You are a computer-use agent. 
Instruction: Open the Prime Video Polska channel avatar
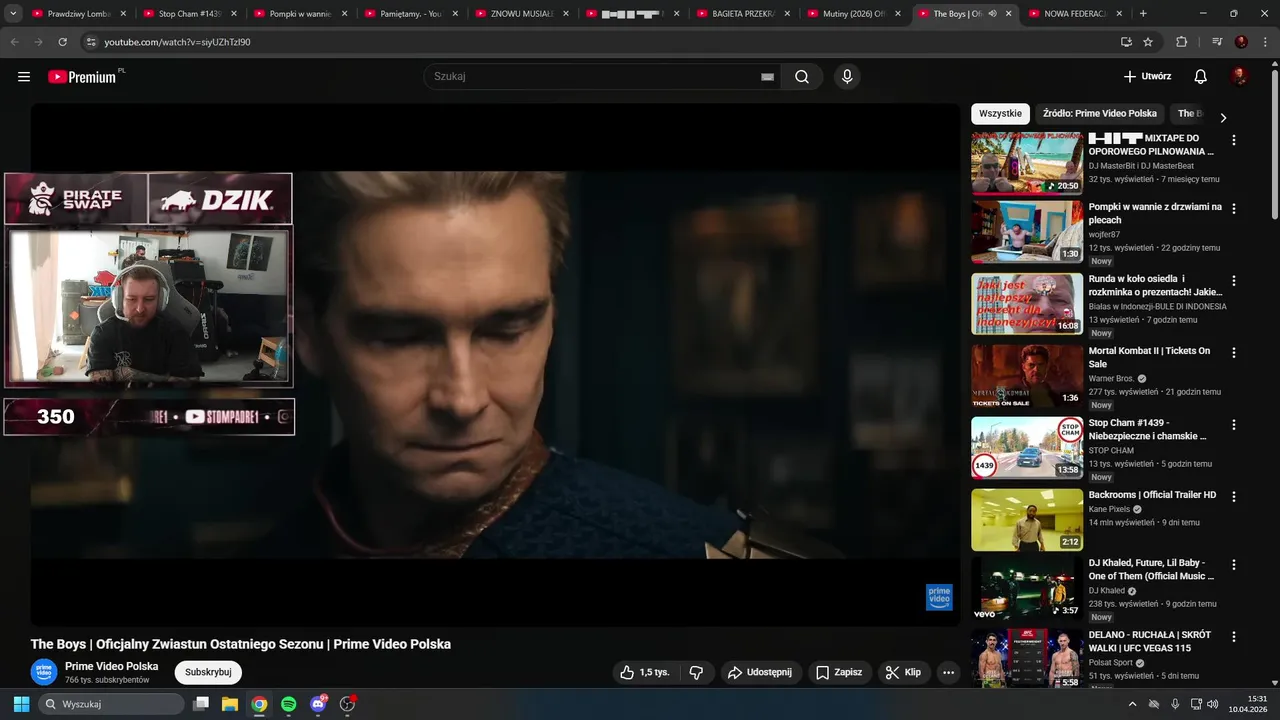point(44,672)
